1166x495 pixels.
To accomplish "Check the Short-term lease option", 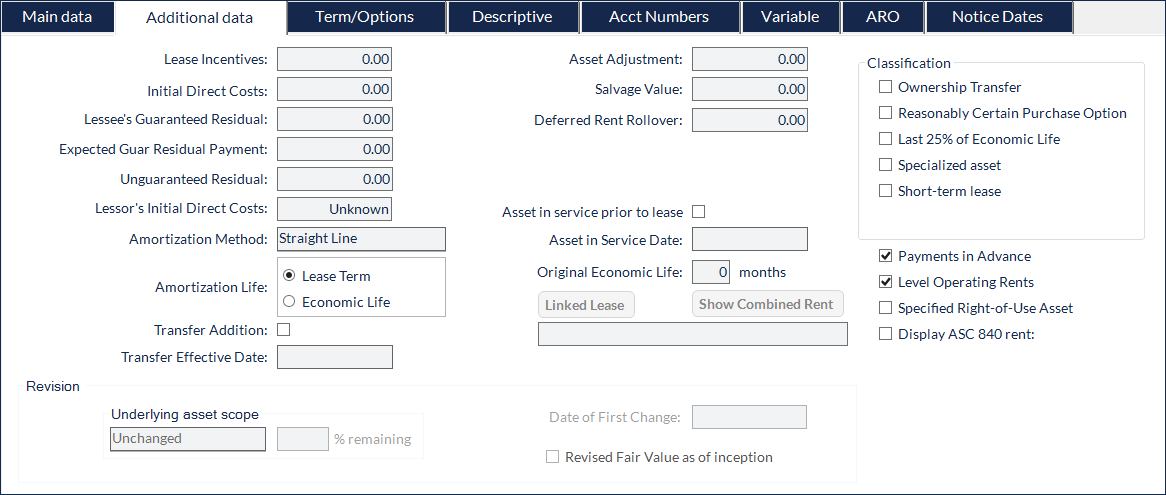I will click(885, 191).
